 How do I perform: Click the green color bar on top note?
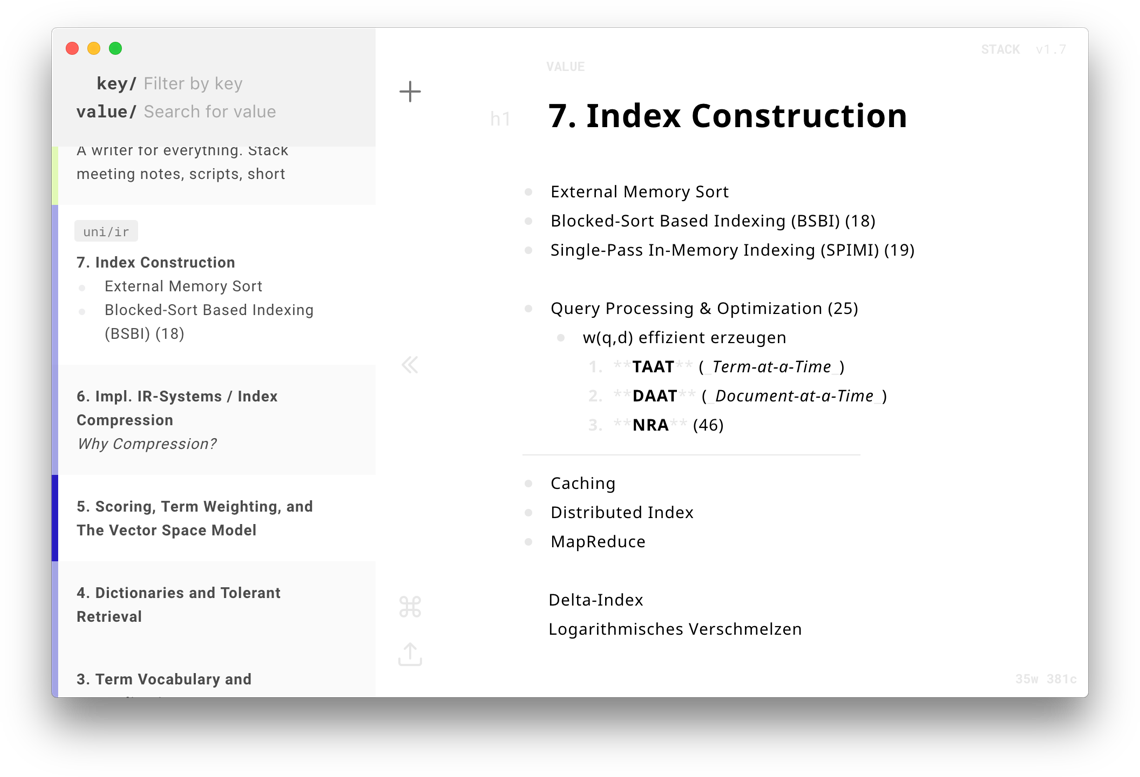[x=55, y=175]
